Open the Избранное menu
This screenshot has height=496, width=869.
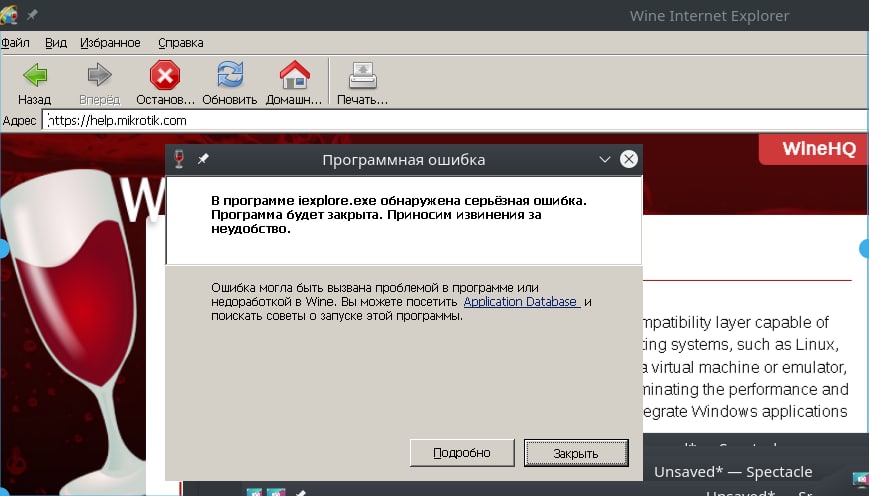pos(110,43)
